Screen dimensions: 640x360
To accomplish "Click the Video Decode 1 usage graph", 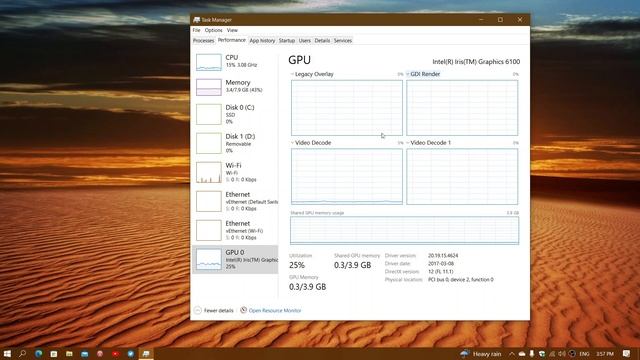I will [x=462, y=176].
